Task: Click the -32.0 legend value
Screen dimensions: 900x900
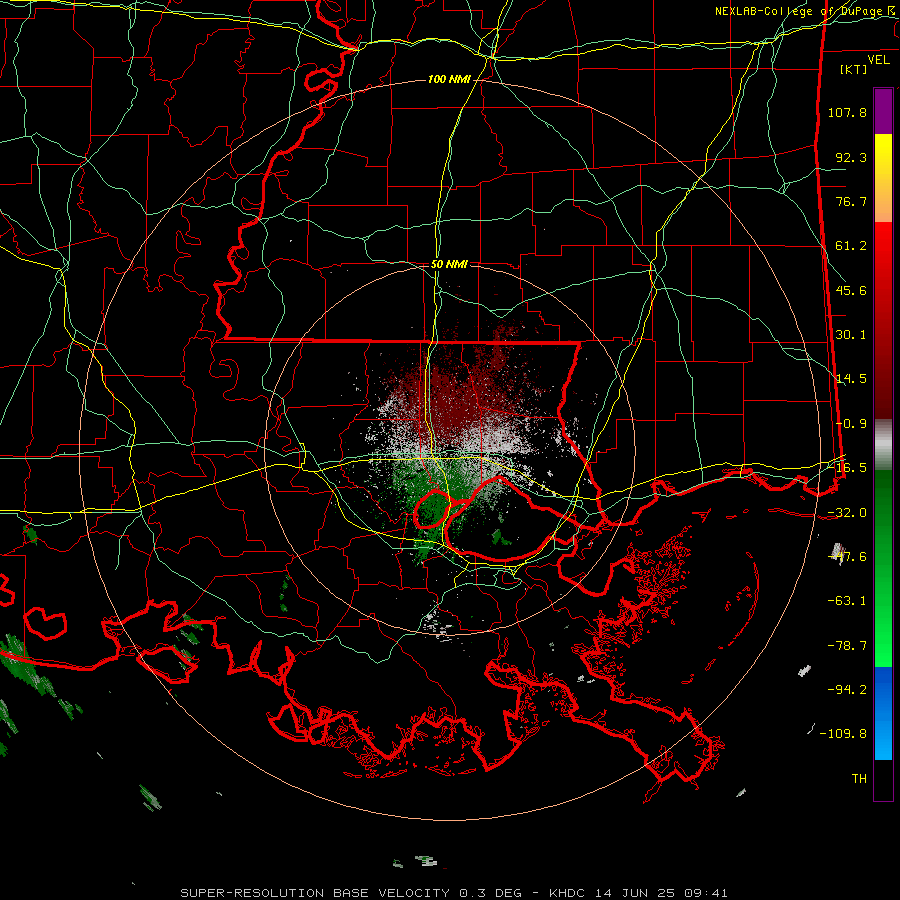Action: 847,513
